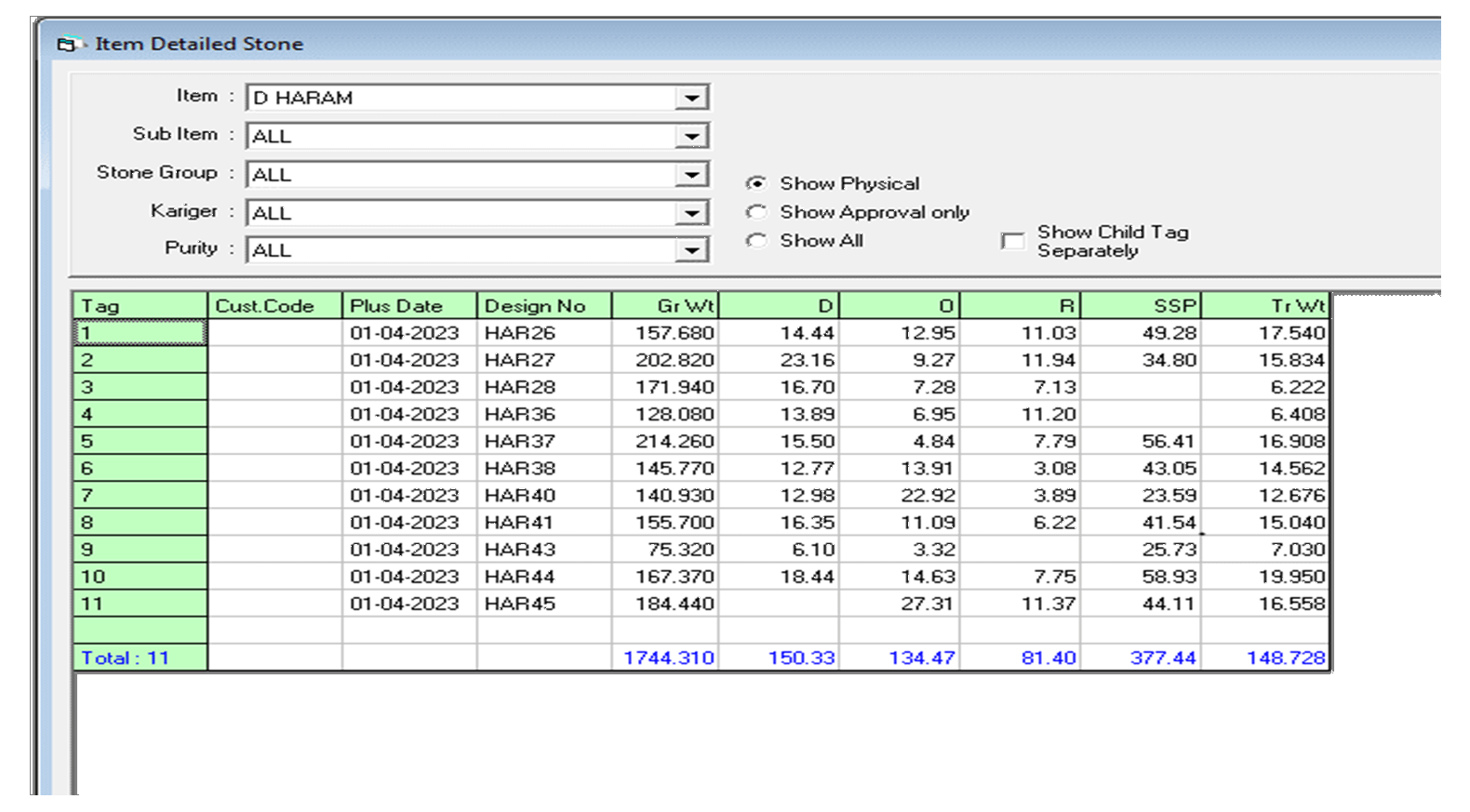Select the Tag 2 row cell

[x=140, y=360]
